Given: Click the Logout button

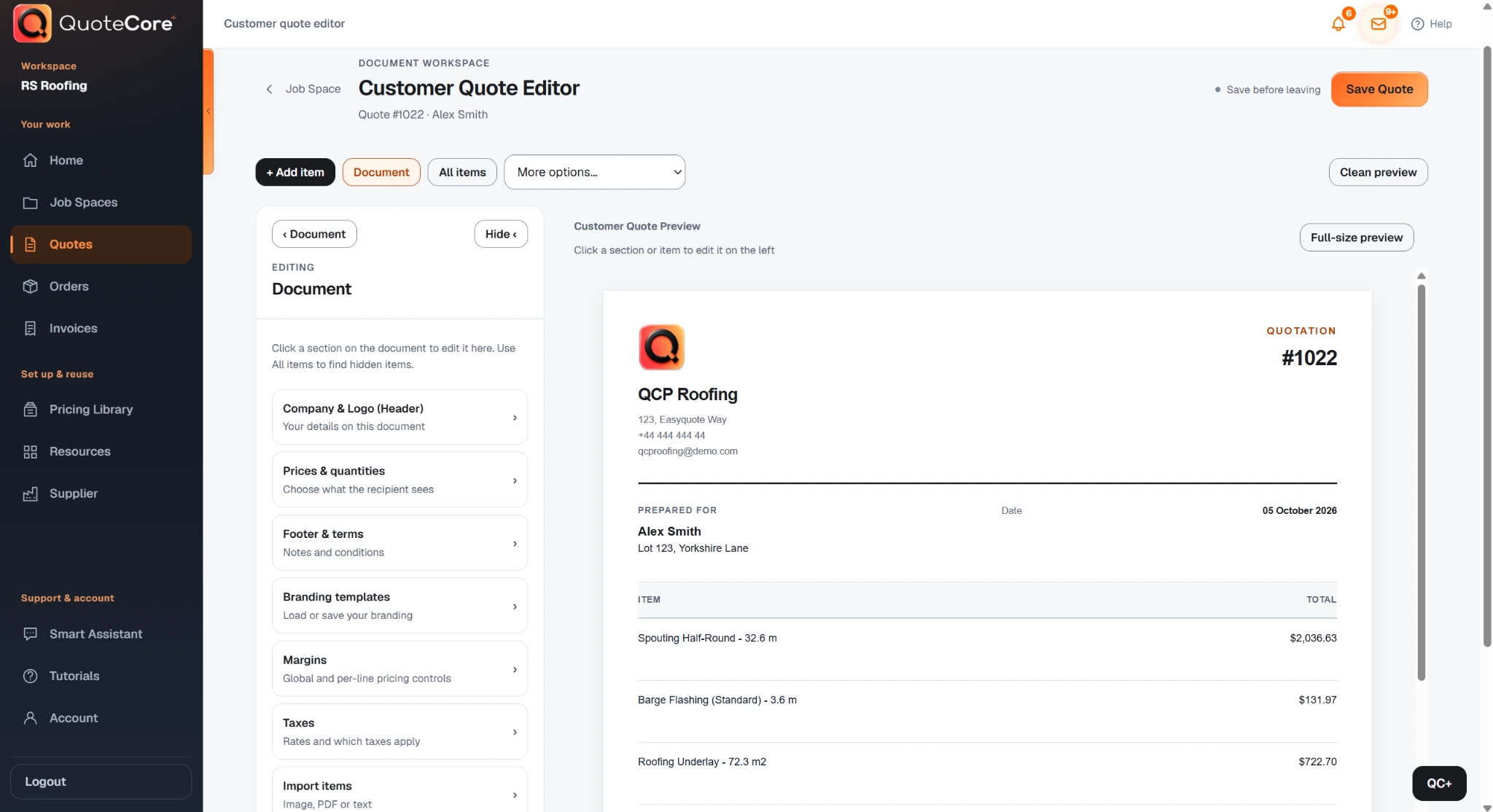Looking at the screenshot, I should point(101,781).
